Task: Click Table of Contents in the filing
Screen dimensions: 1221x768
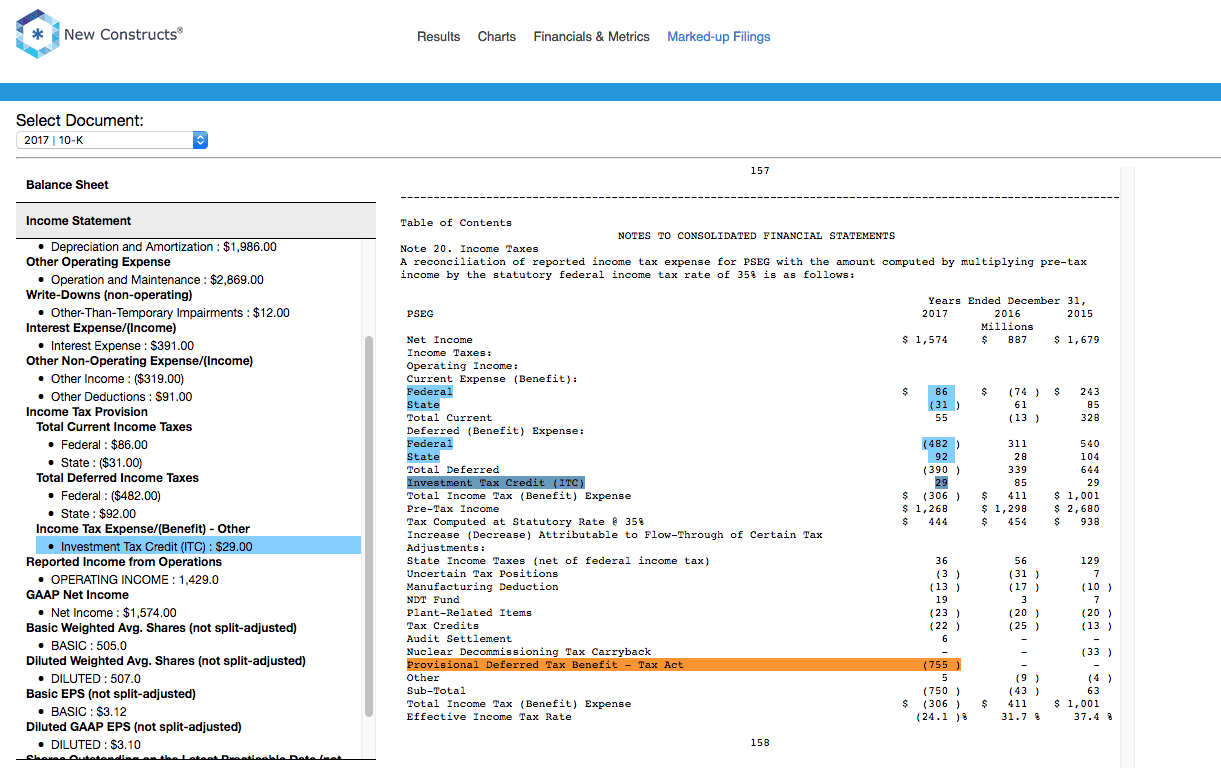Action: coord(456,223)
